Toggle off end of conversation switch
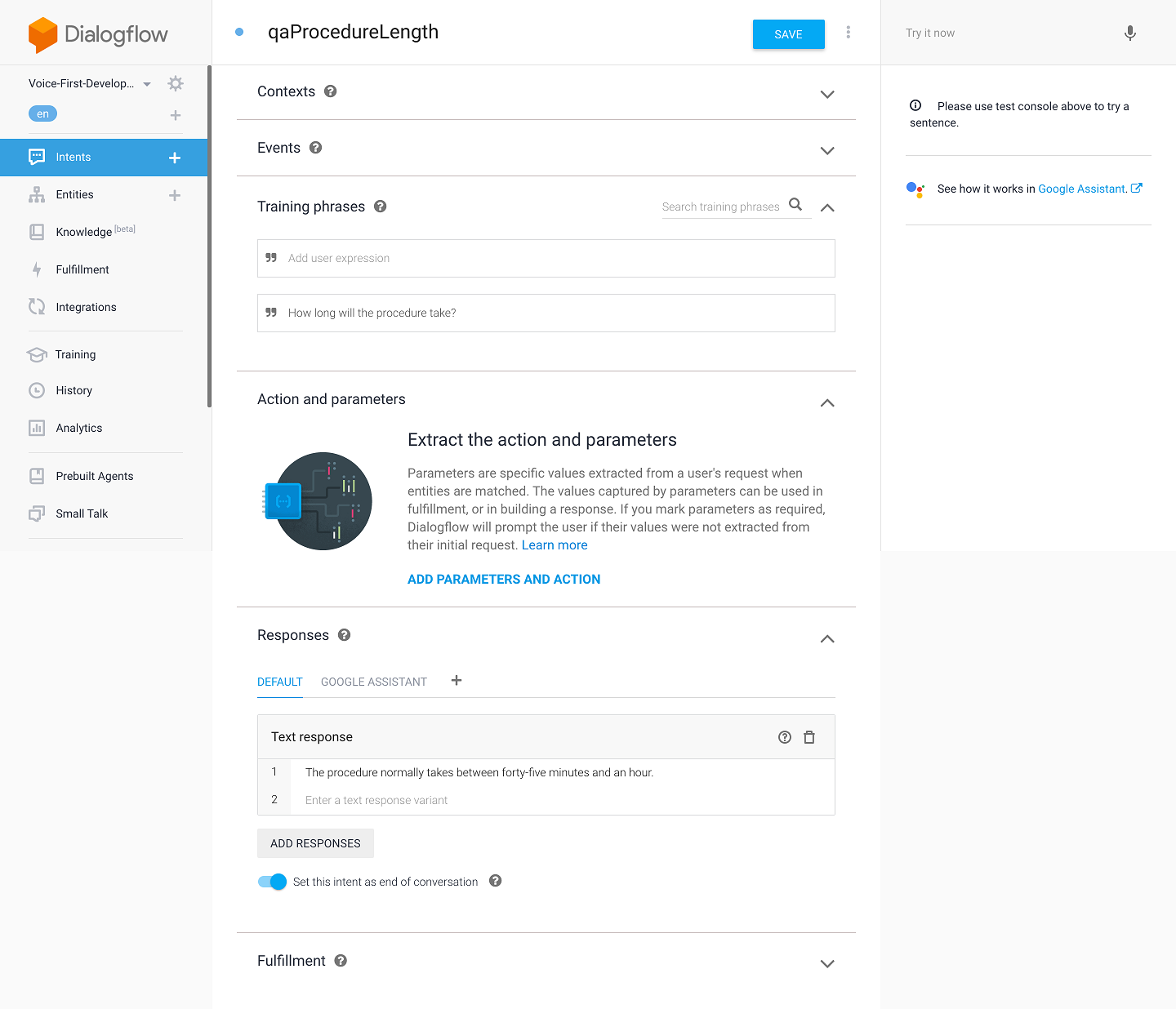The width and height of the screenshot is (1176, 1009). (273, 882)
